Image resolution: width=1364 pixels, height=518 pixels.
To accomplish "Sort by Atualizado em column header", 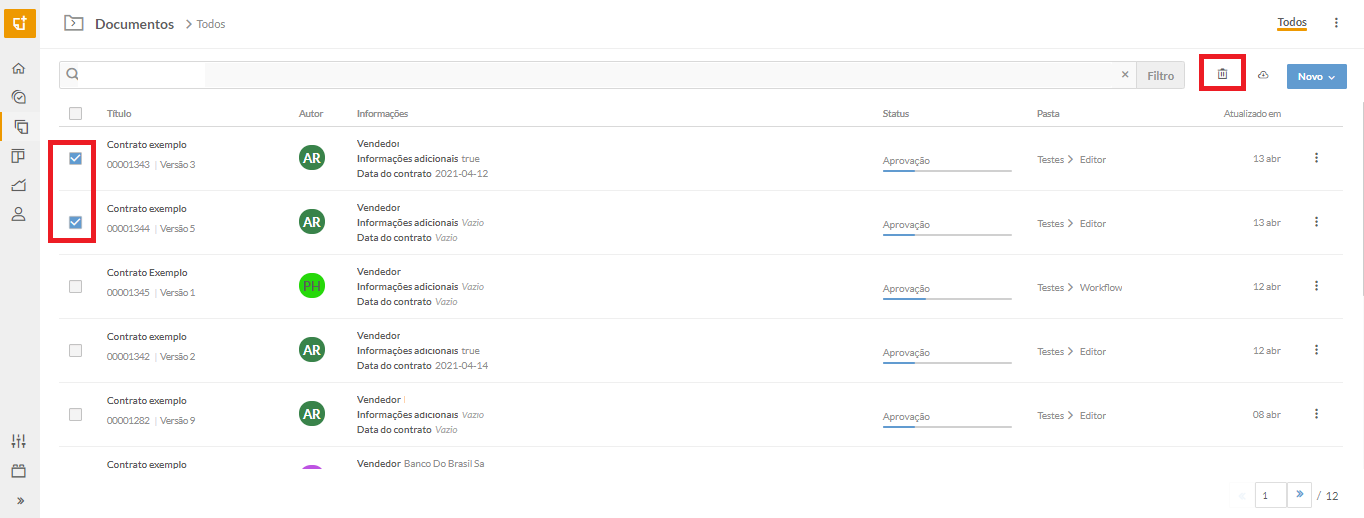I will click(x=1252, y=114).
